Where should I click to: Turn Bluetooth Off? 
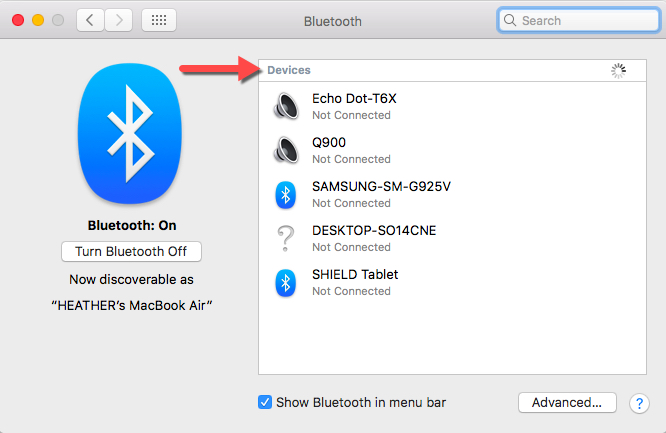(131, 252)
